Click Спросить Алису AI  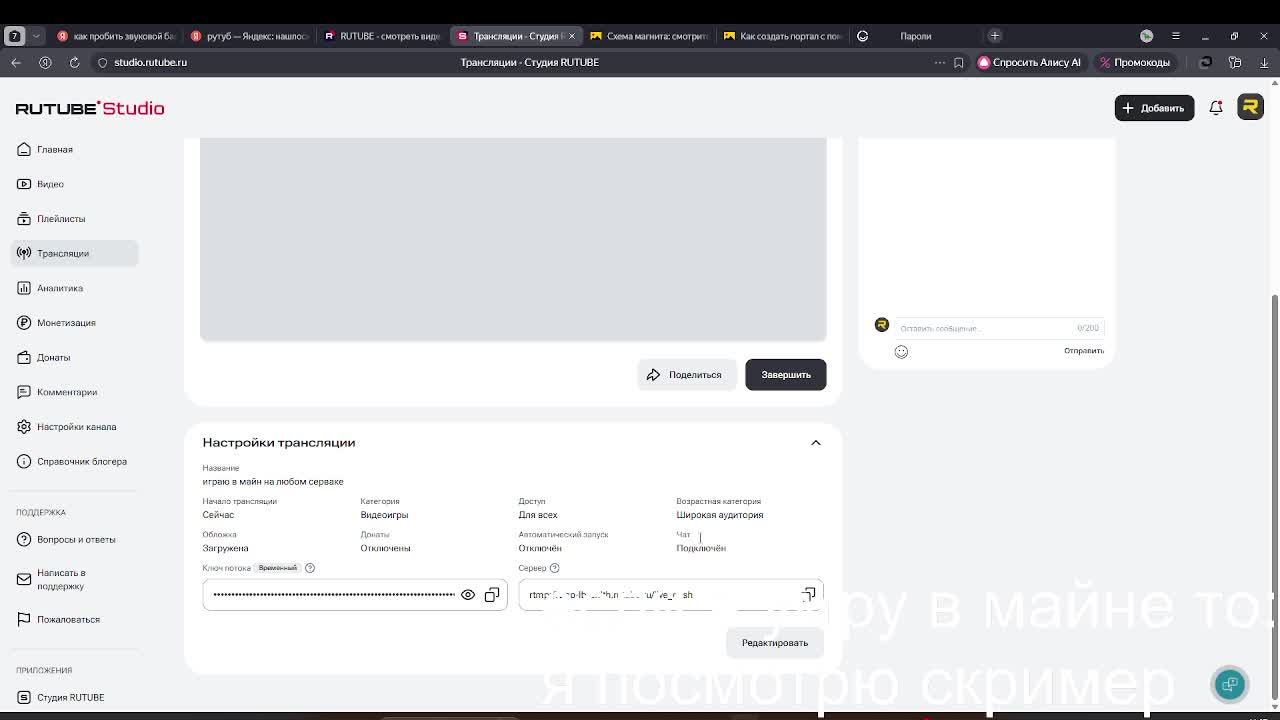click(x=1029, y=62)
